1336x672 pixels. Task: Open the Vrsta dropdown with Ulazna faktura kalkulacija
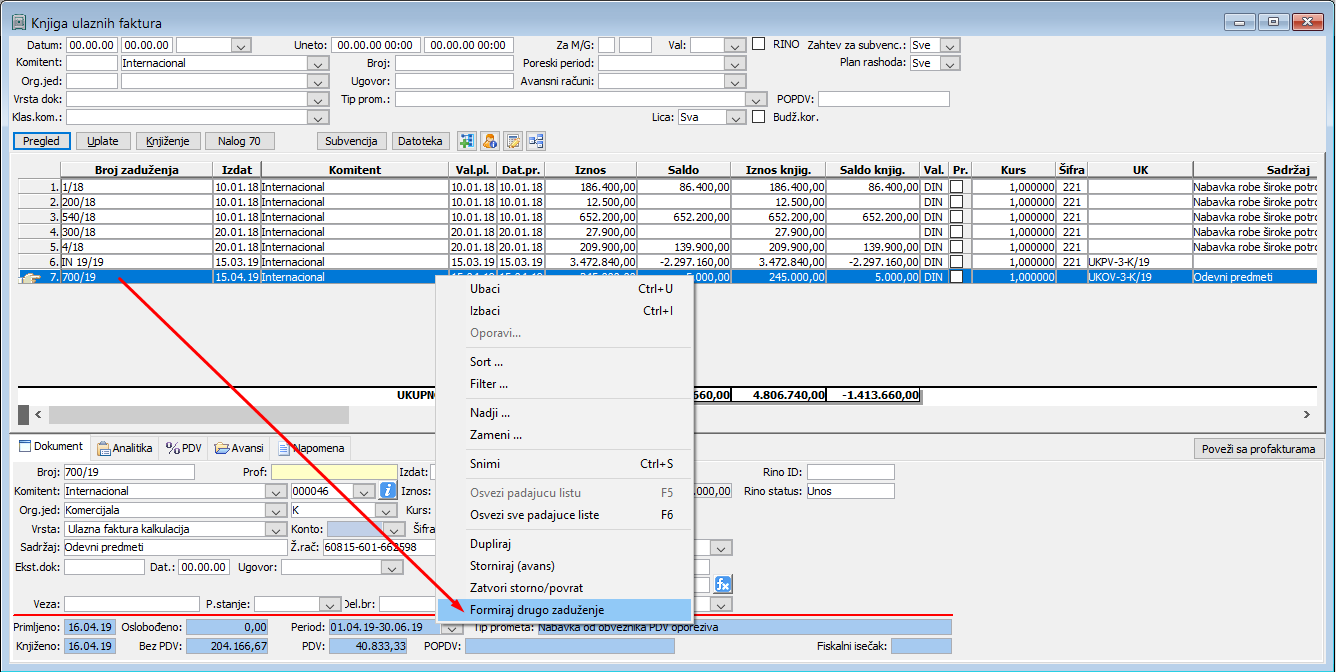point(276,529)
